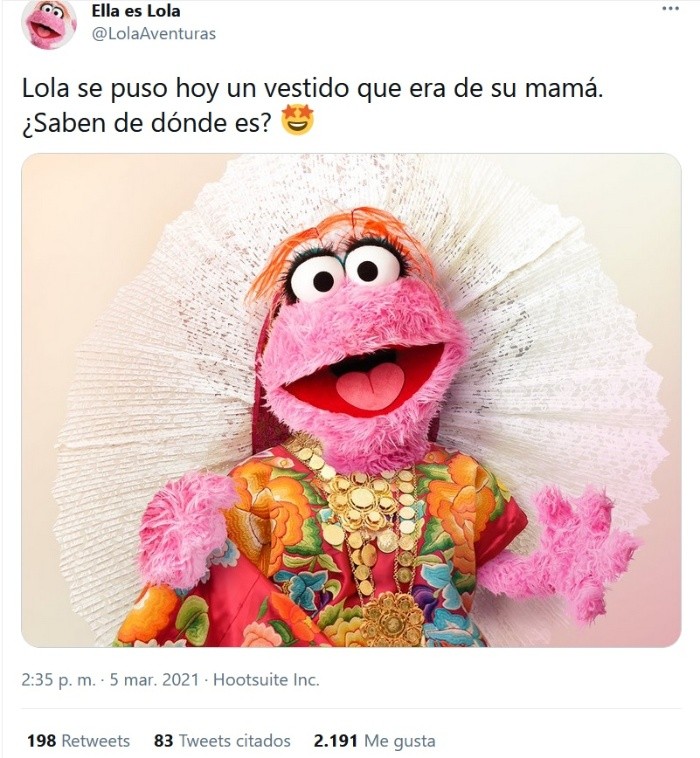Open the photo of Lola in the floral dress
Screen dimensions: 700x758
click(351, 400)
